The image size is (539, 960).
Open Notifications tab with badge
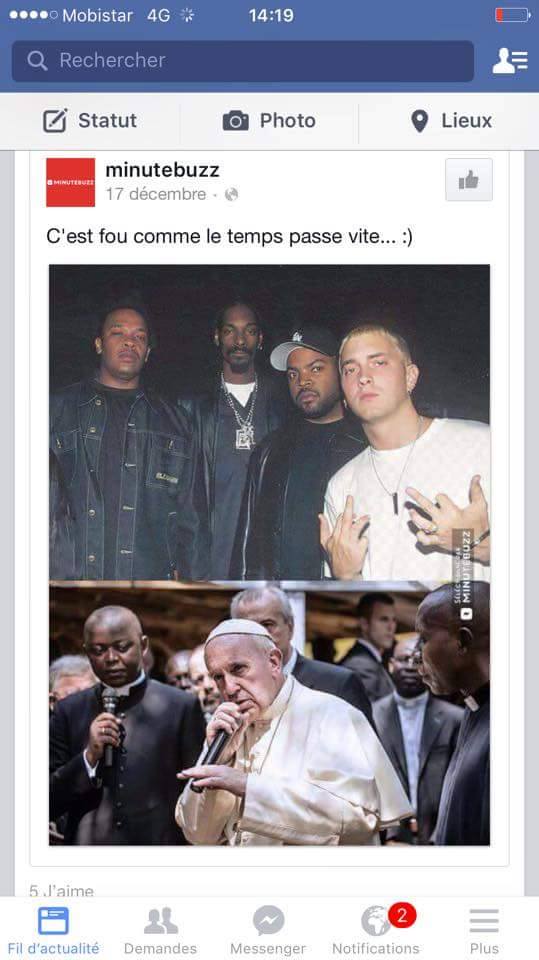(x=376, y=930)
